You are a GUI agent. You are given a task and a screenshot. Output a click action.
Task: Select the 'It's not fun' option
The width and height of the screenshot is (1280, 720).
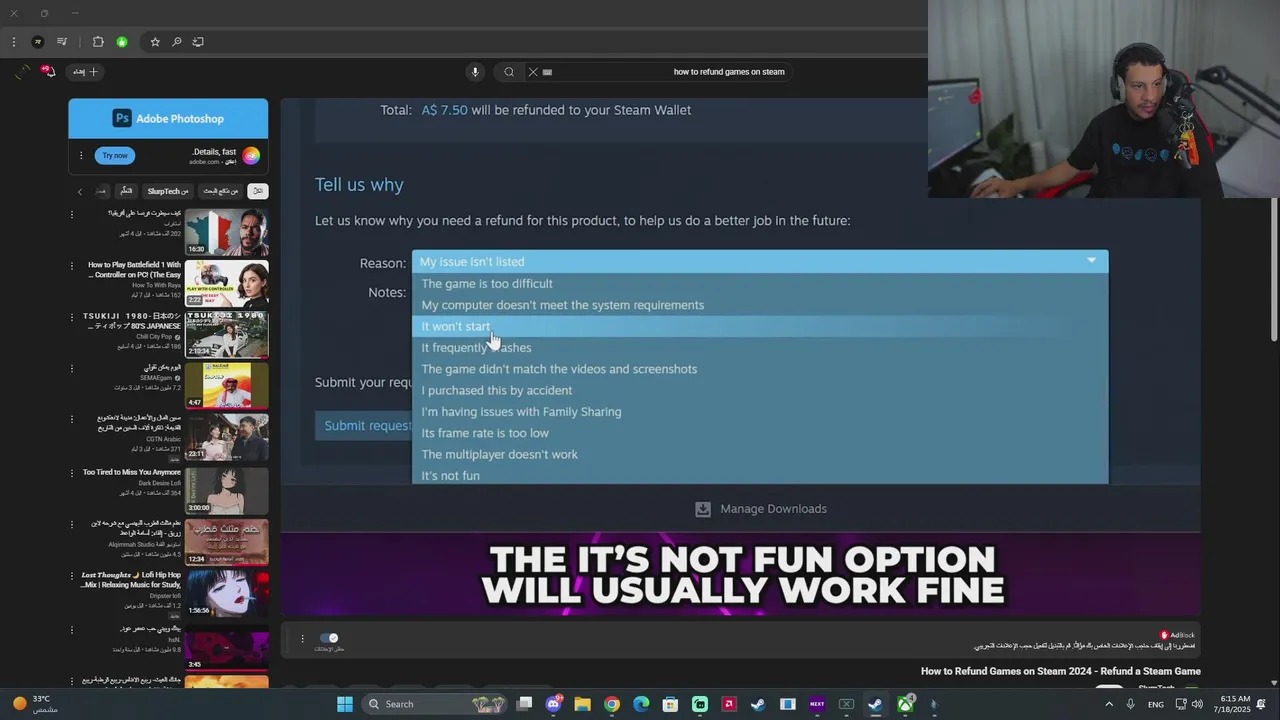click(760, 475)
